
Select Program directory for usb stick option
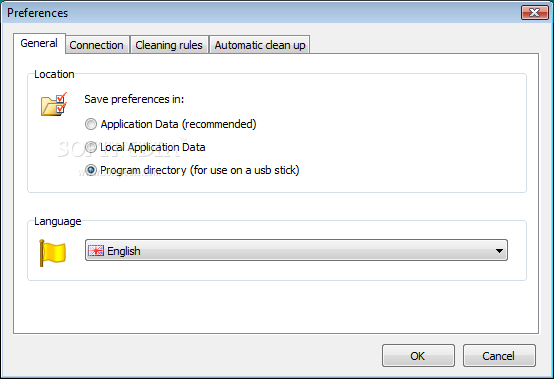point(91,170)
